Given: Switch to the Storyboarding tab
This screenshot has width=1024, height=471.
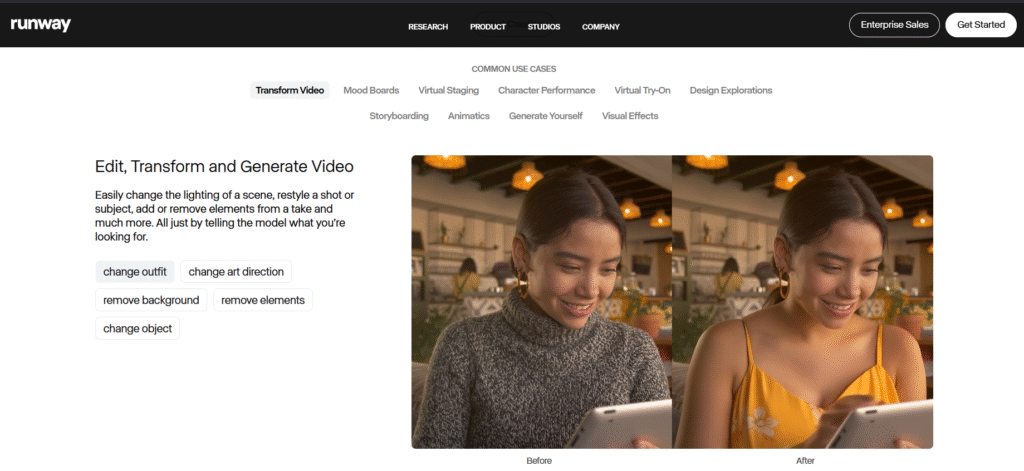Looking at the screenshot, I should (x=399, y=116).
